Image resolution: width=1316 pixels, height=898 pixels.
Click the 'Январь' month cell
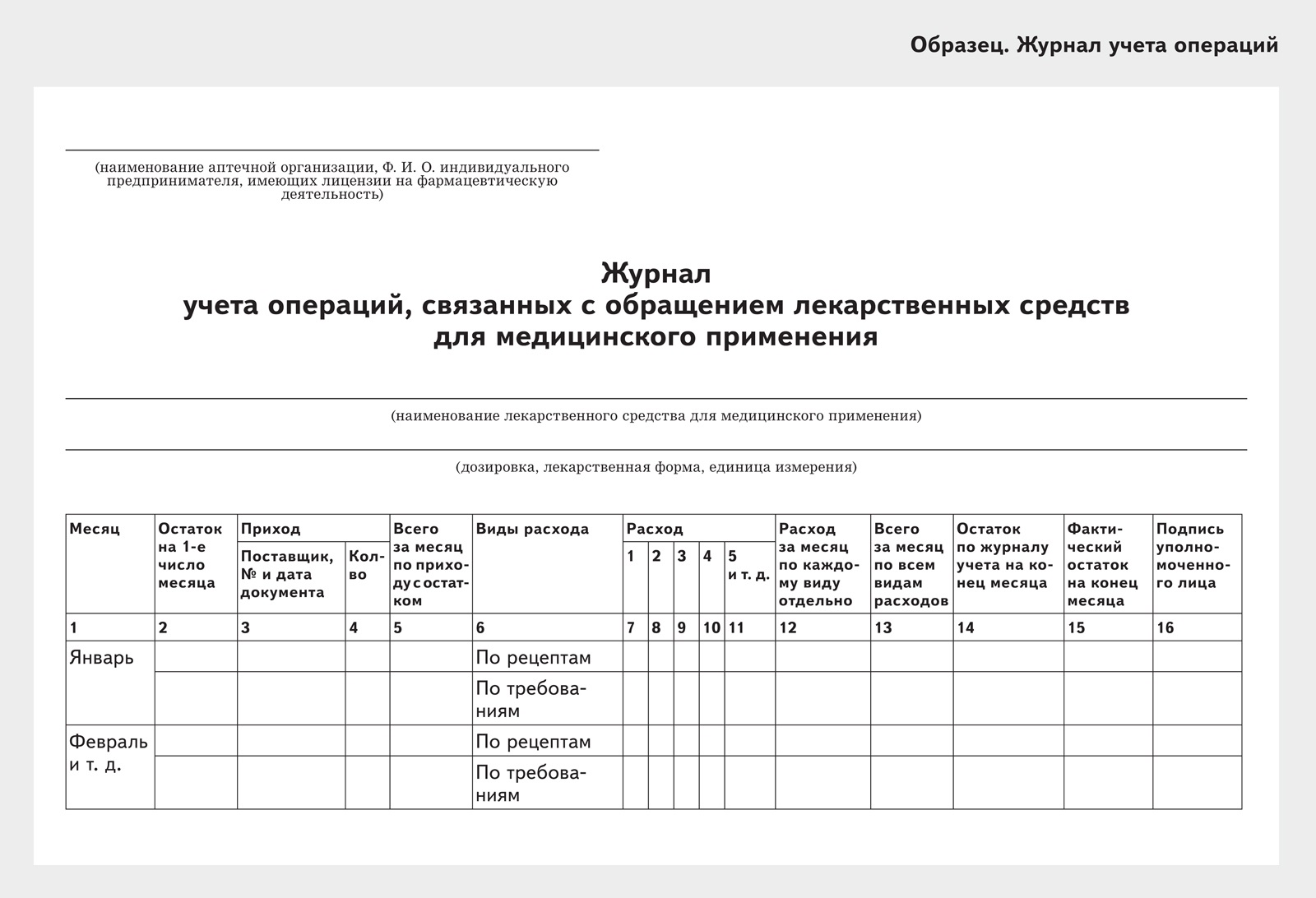coord(101,659)
